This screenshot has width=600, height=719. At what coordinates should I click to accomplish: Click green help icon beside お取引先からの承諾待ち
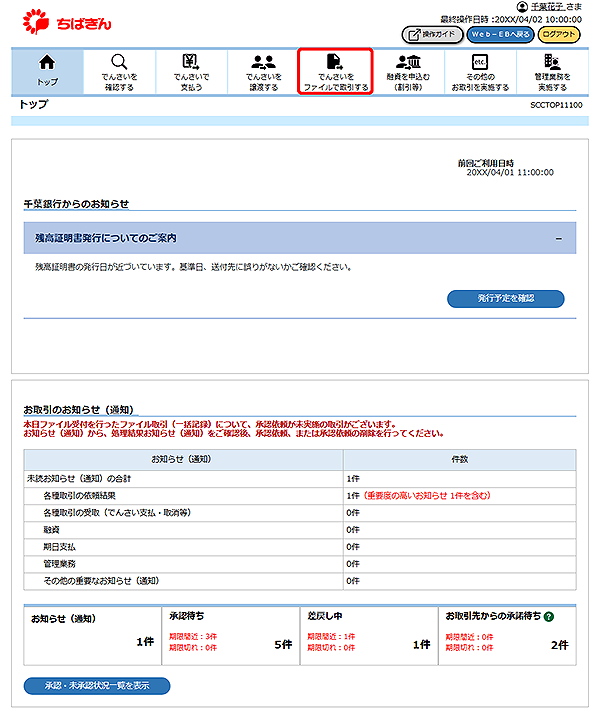pyautogui.click(x=549, y=617)
